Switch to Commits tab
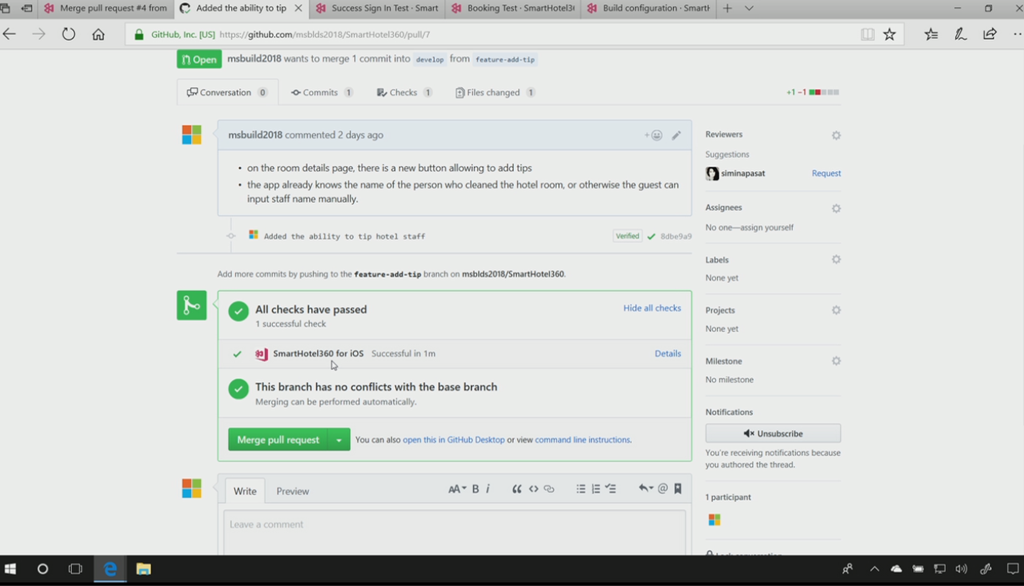Image resolution: width=1024 pixels, height=586 pixels. click(322, 92)
